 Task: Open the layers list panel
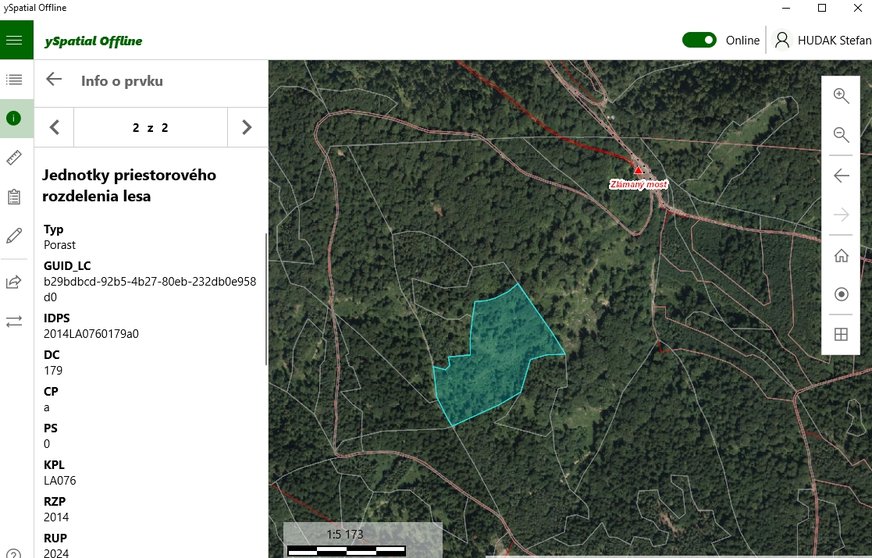pos(14,79)
